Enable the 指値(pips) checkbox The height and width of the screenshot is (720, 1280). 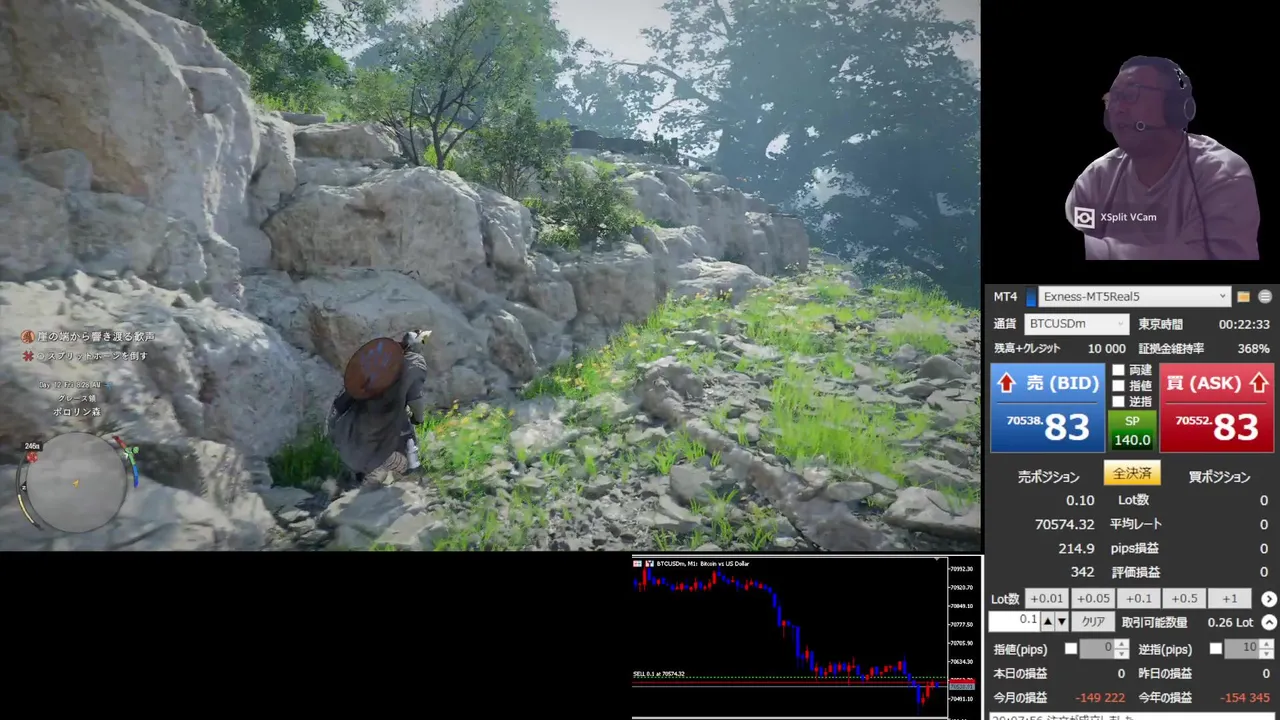click(x=1071, y=649)
